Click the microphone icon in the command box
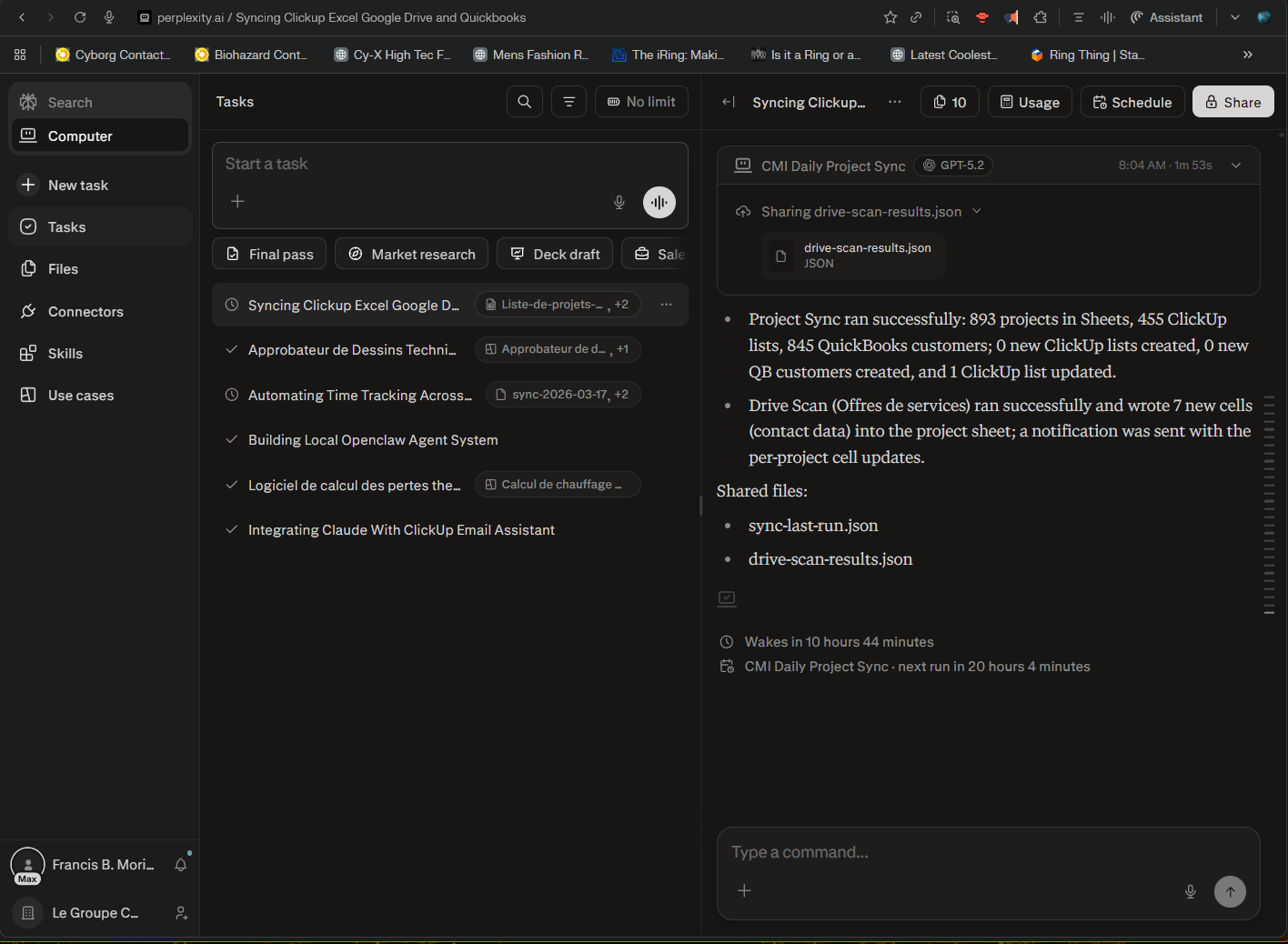This screenshot has width=1288, height=944. point(1190,891)
